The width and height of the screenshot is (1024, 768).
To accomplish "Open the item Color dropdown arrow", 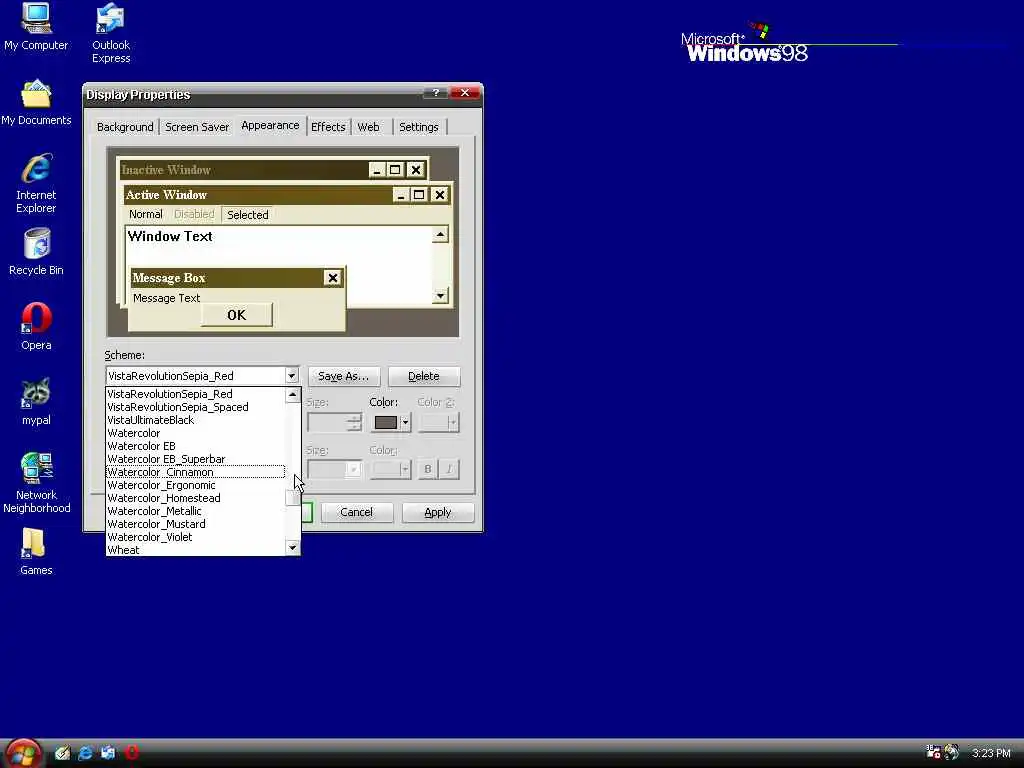I will pos(405,423).
